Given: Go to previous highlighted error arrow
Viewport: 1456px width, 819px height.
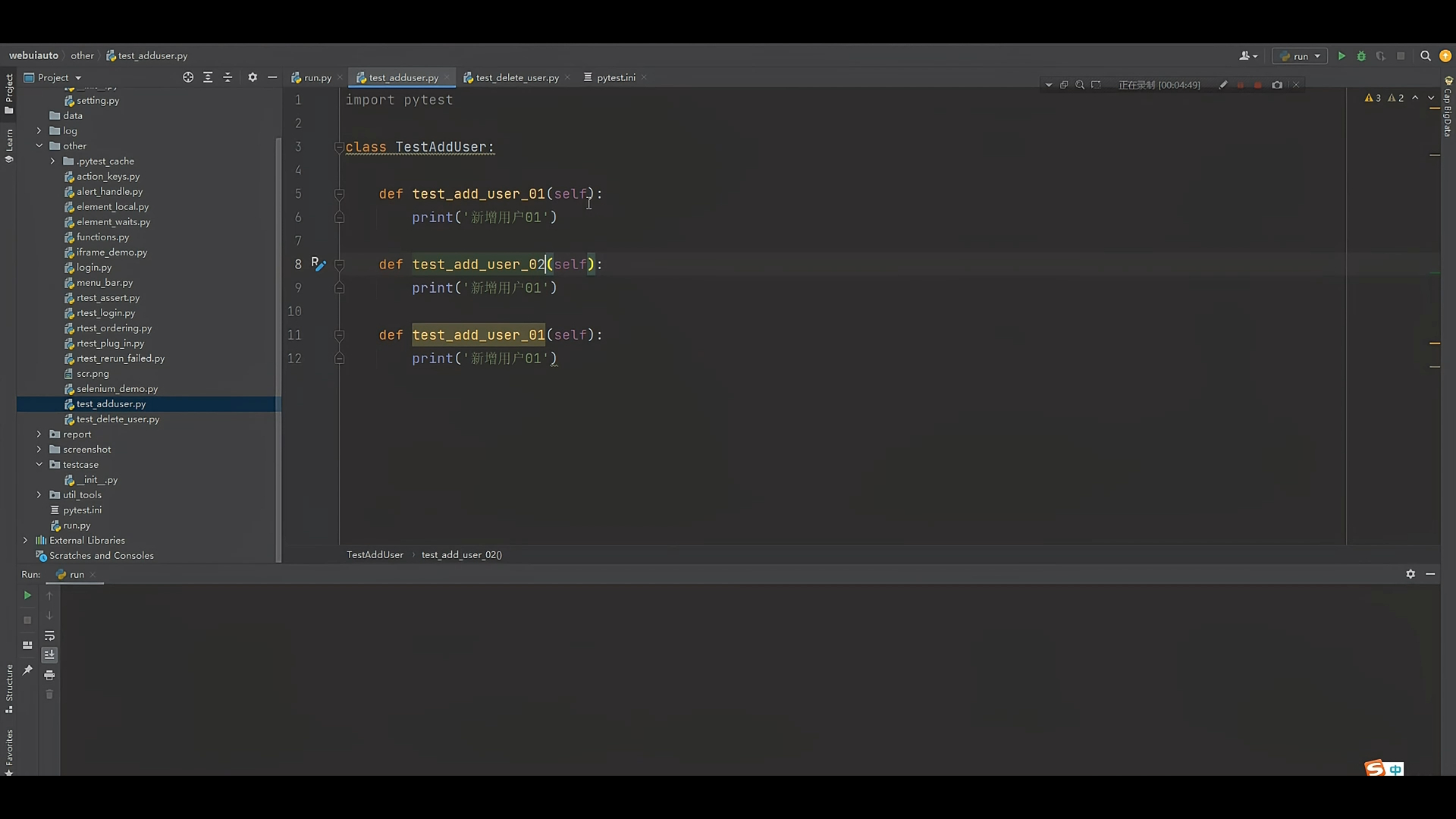Looking at the screenshot, I should 1415,98.
